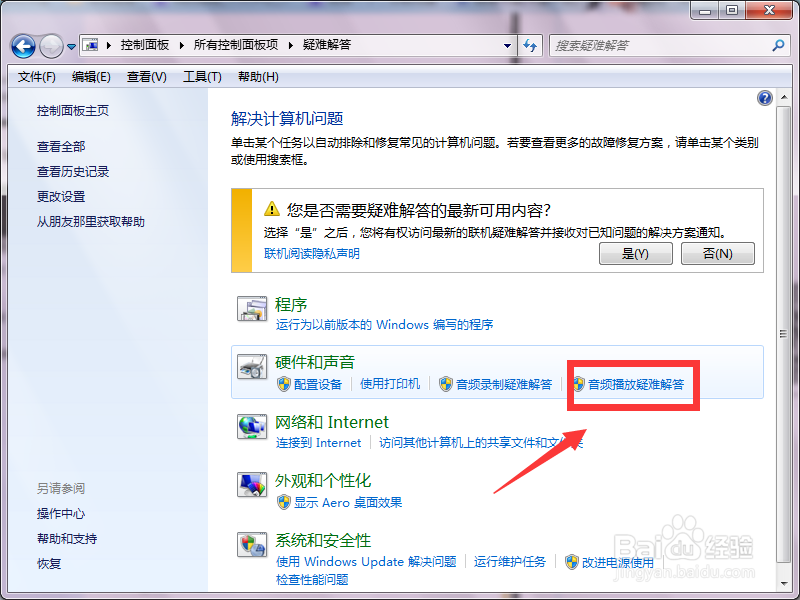Screen dimensions: 800x600
Task: Click the 程序 category icon
Action: (x=252, y=309)
